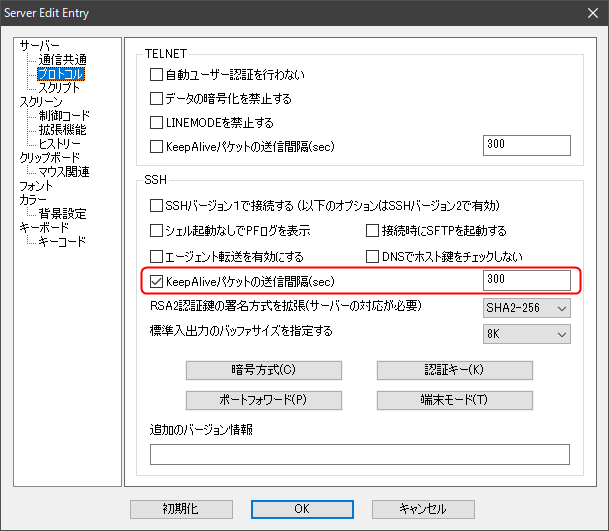Open the 制御コード tree entry
609x531 pixels.
[64, 116]
